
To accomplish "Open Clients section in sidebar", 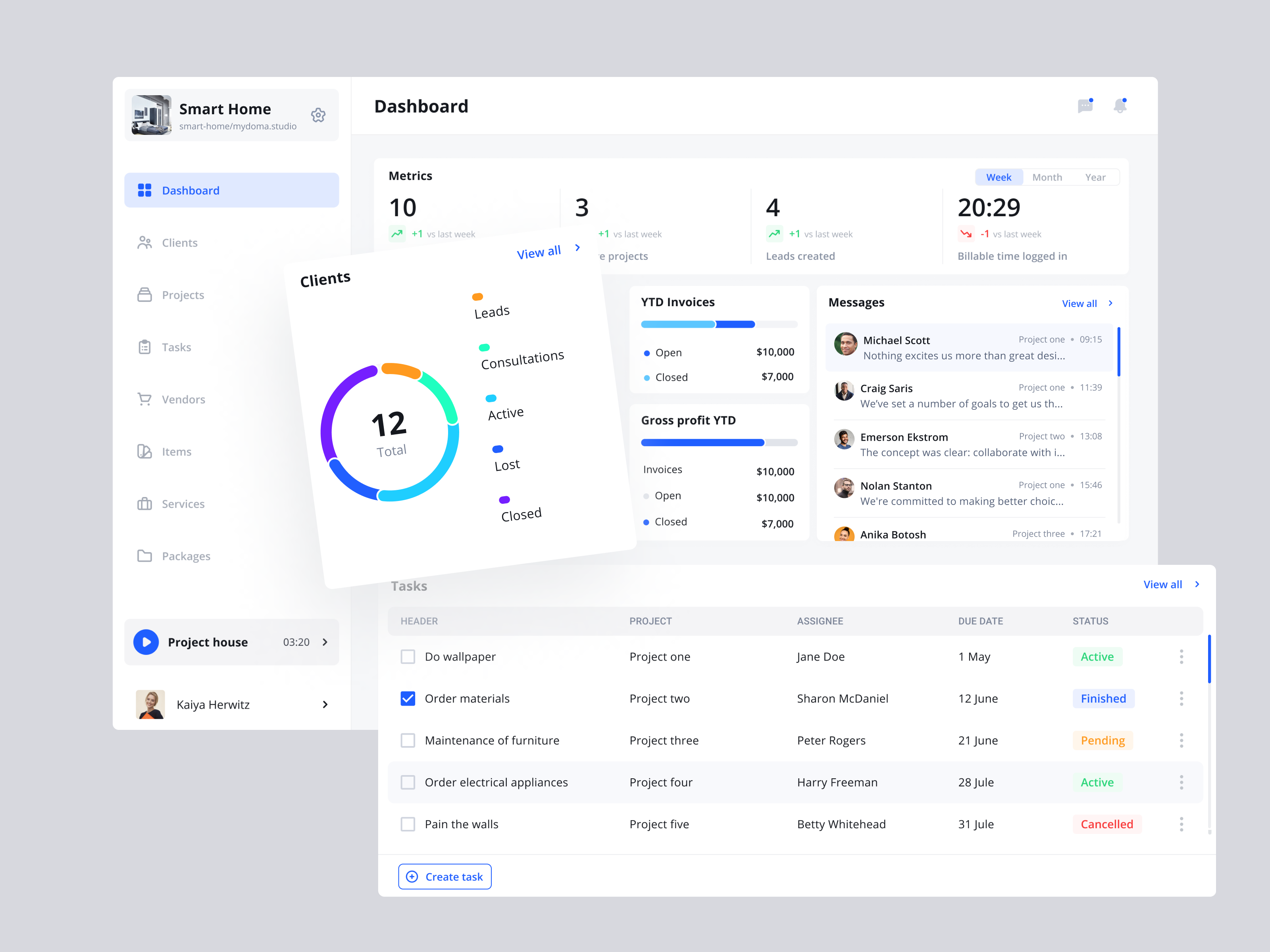I will pos(179,243).
